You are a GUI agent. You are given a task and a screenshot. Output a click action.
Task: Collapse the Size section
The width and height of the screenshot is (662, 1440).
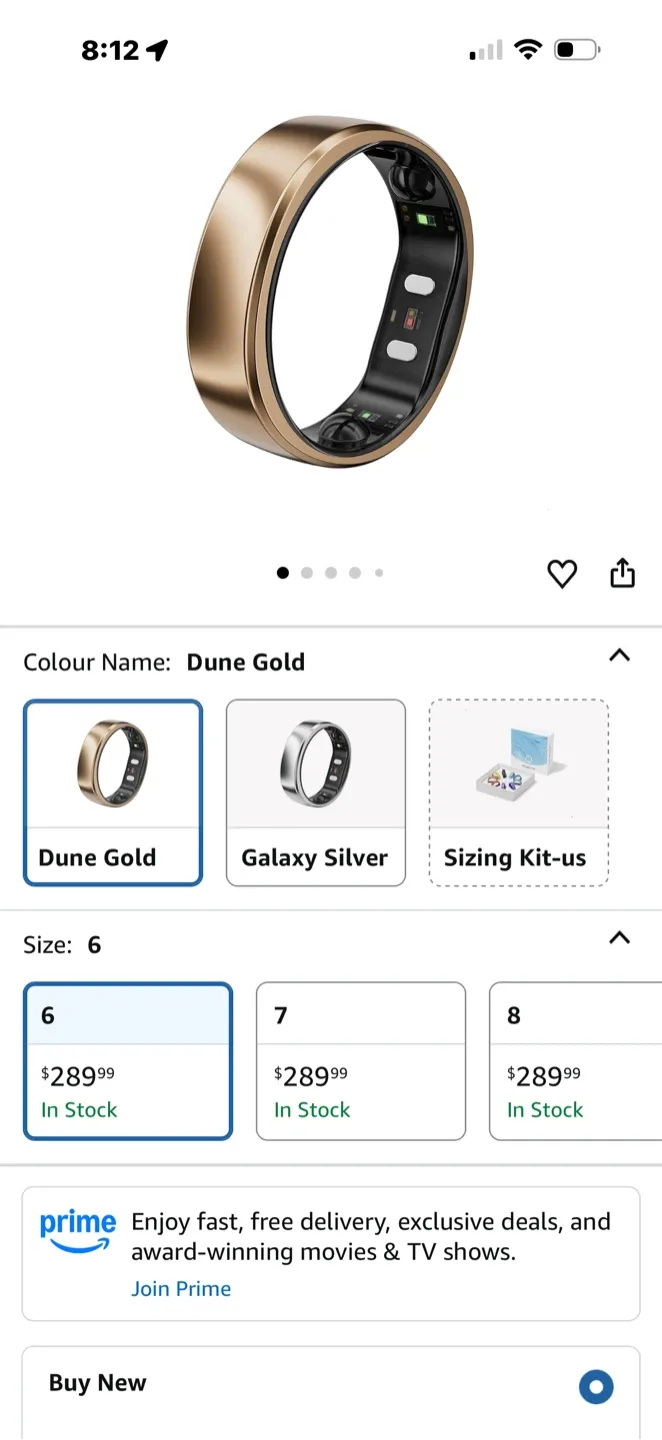point(620,938)
